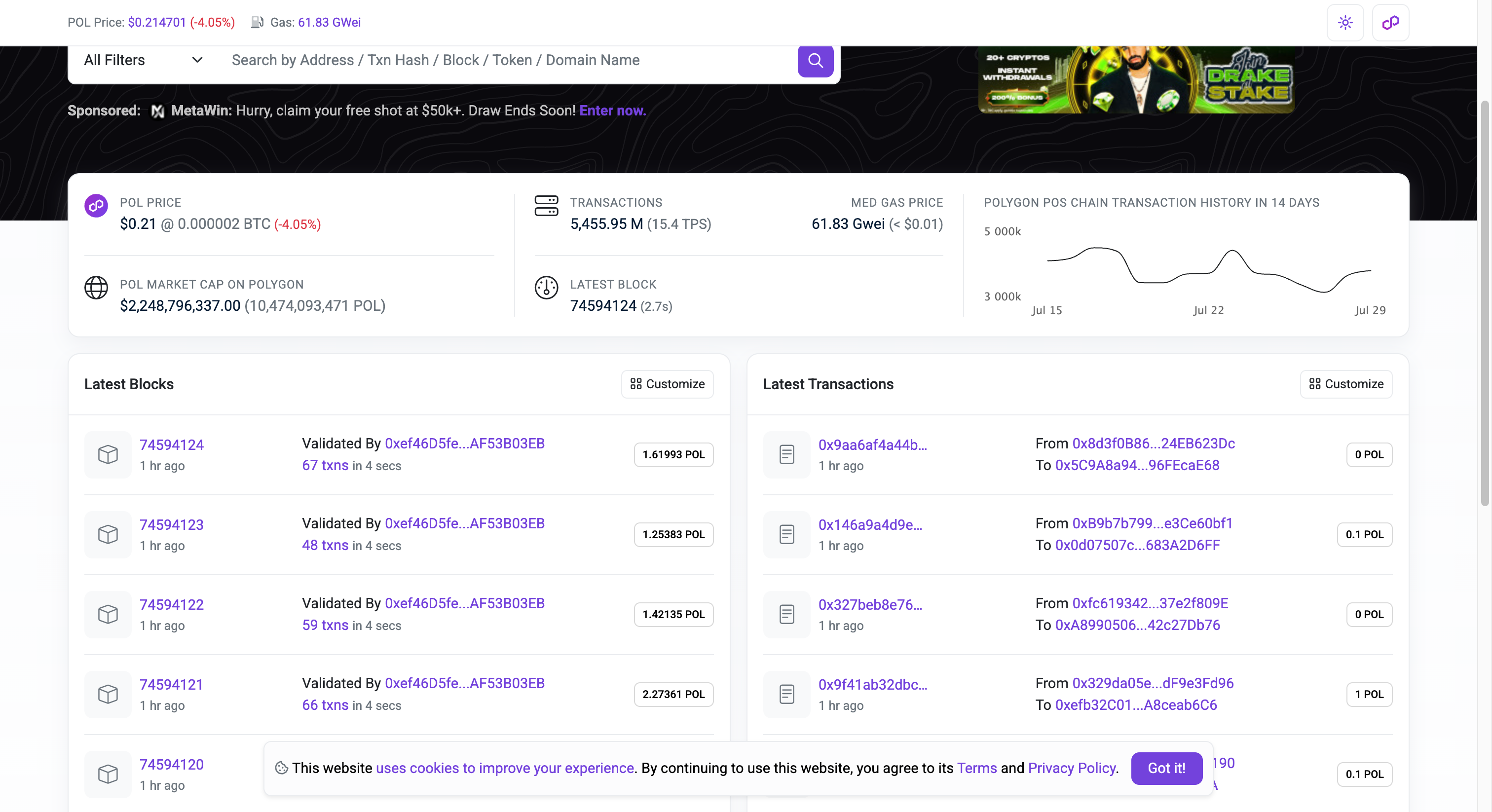The image size is (1492, 812).
Task: Click the page vertical scrollbar
Action: click(x=1484, y=301)
